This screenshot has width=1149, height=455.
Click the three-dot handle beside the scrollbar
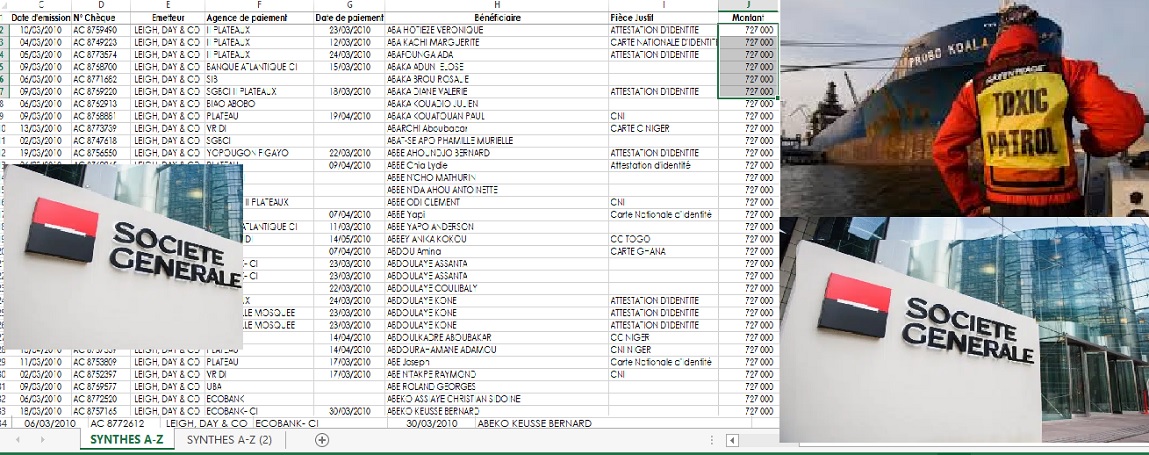tap(712, 440)
